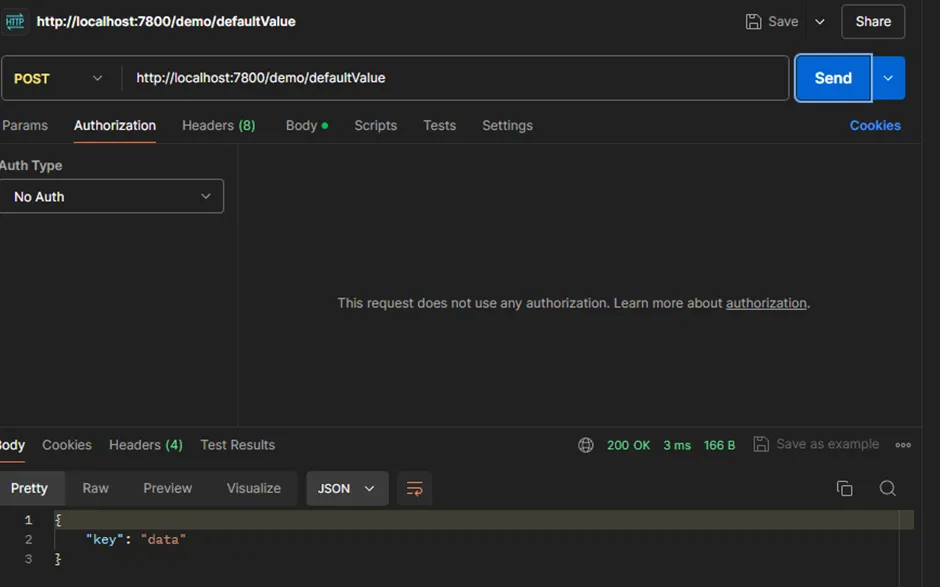Open the Headers (8) request tab
The width and height of the screenshot is (940, 587).
(219, 125)
